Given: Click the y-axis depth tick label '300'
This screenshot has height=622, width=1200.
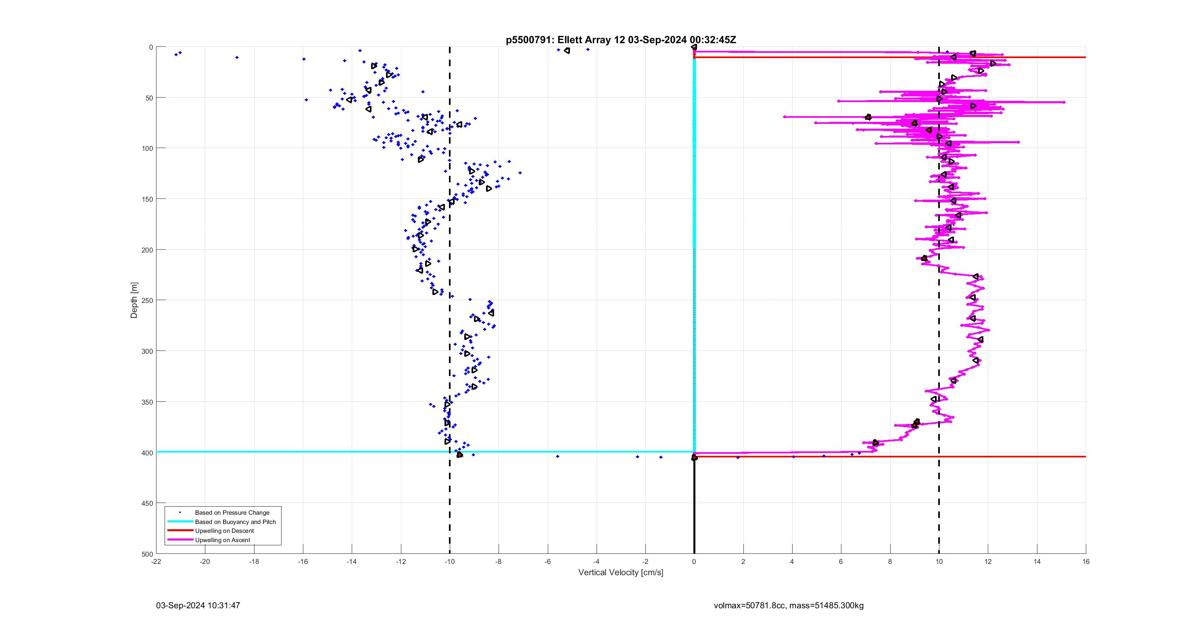Looking at the screenshot, I should click(146, 351).
